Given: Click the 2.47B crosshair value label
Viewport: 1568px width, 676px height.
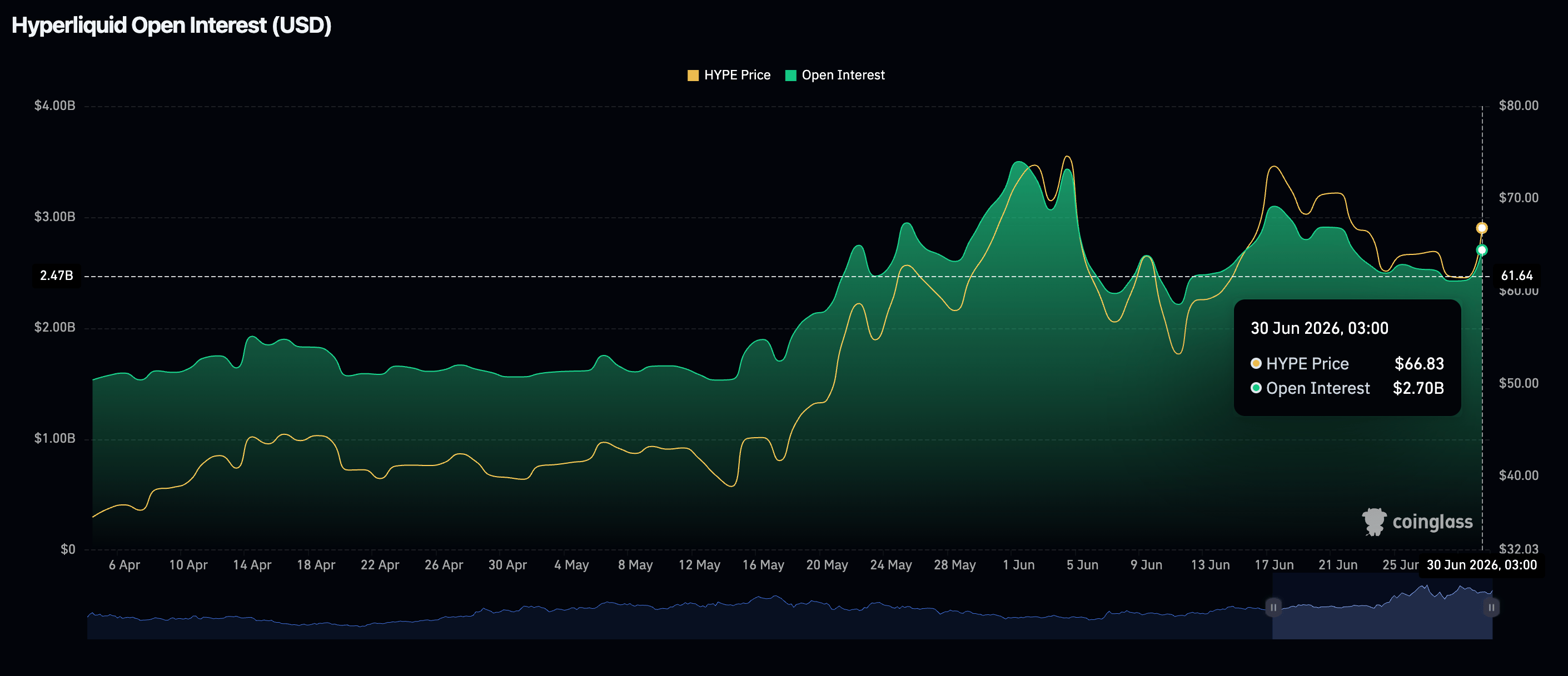Looking at the screenshot, I should pyautogui.click(x=57, y=276).
